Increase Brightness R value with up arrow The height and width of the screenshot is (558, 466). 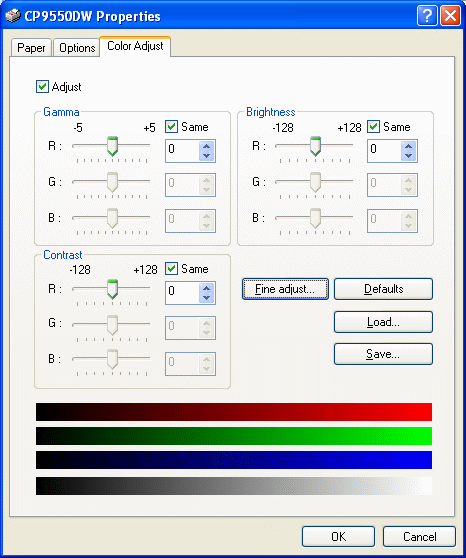tap(409, 146)
